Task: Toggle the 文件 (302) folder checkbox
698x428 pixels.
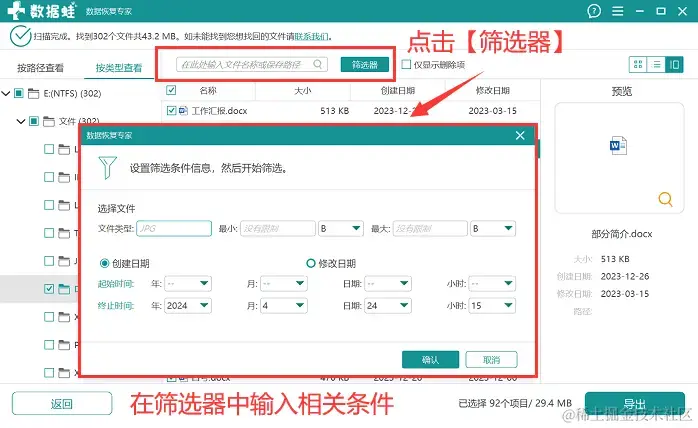Action: [x=34, y=121]
